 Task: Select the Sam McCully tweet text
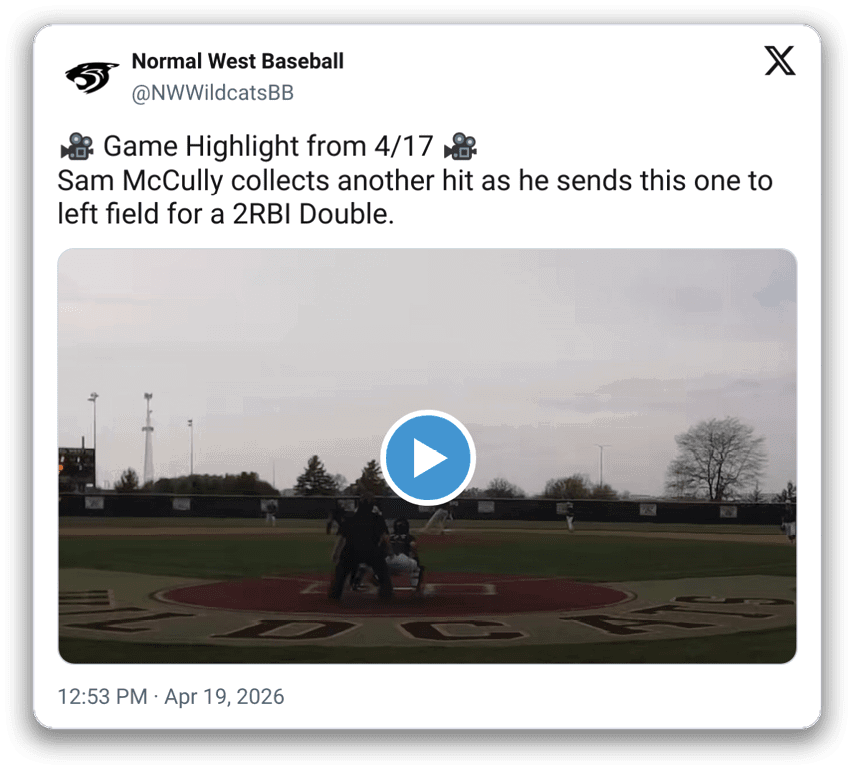tap(415, 197)
